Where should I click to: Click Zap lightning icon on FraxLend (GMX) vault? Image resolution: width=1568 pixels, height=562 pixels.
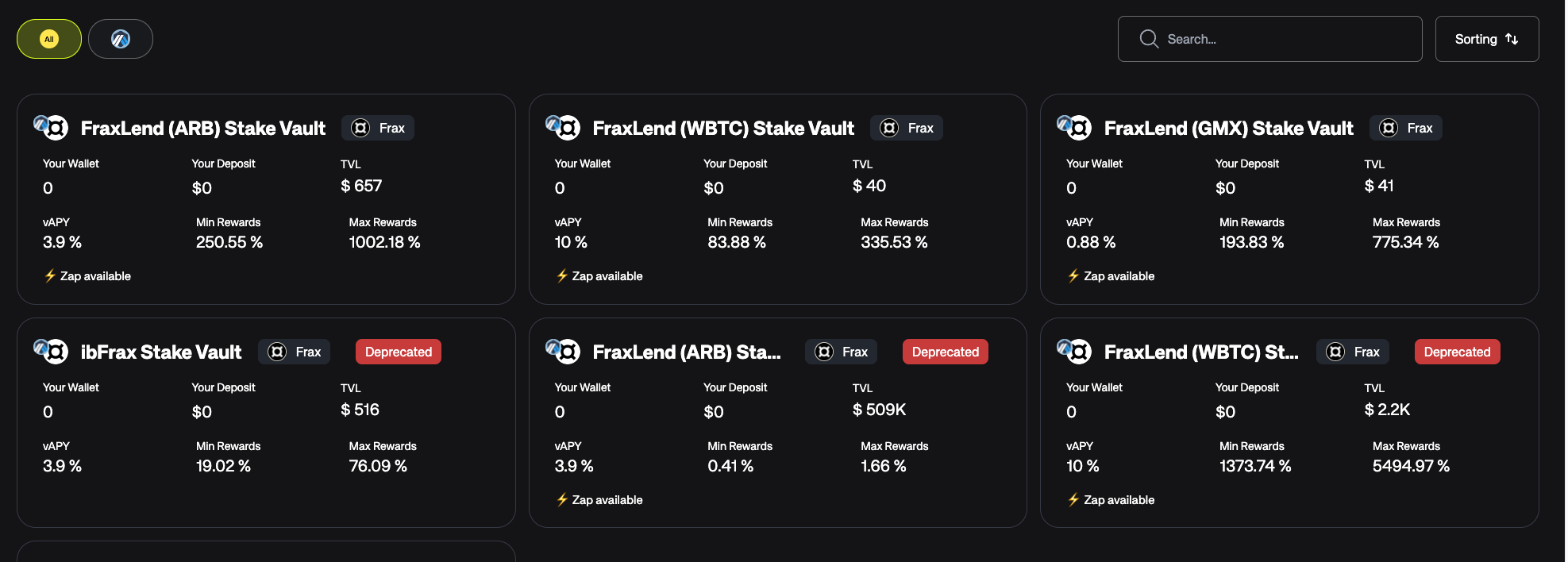[x=1073, y=275]
